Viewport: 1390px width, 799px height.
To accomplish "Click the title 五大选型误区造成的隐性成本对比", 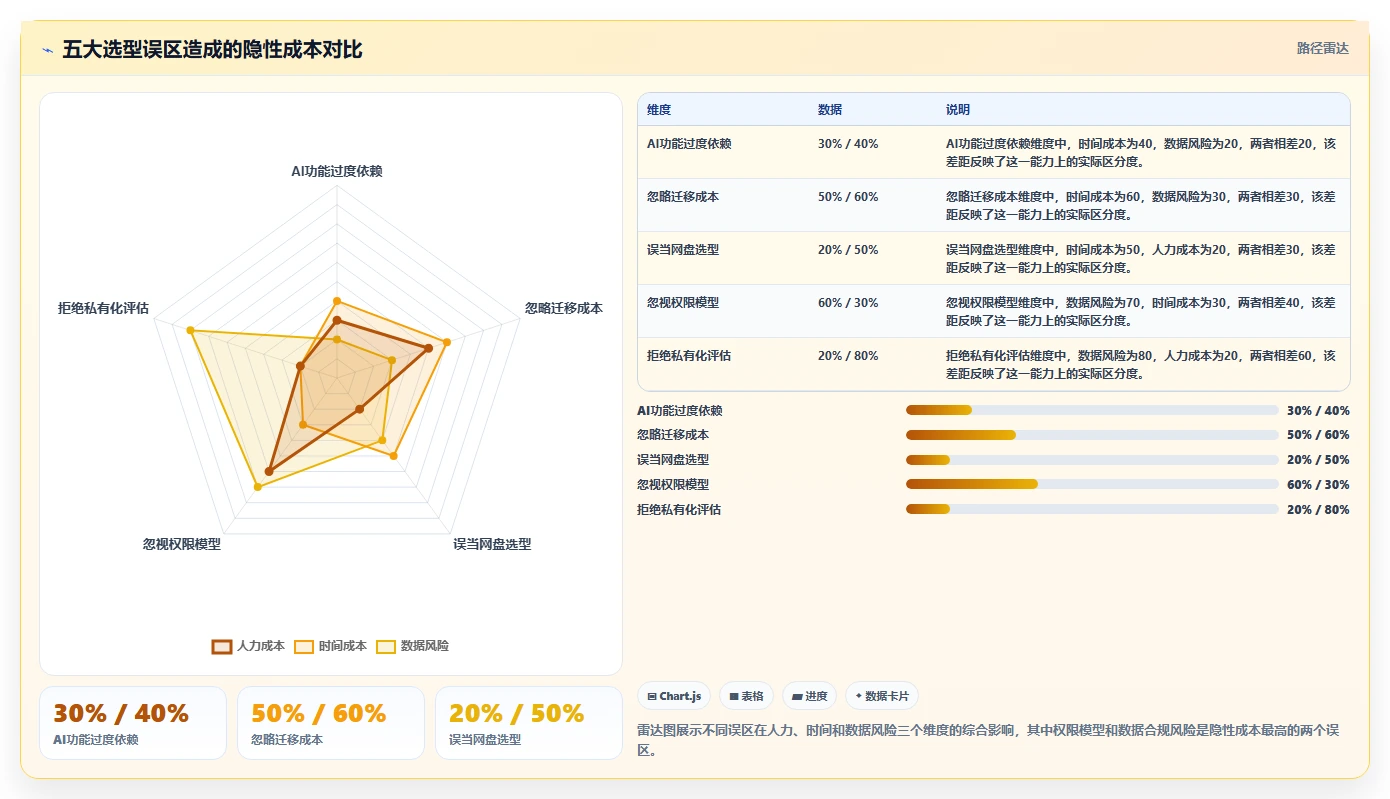I will [x=212, y=49].
